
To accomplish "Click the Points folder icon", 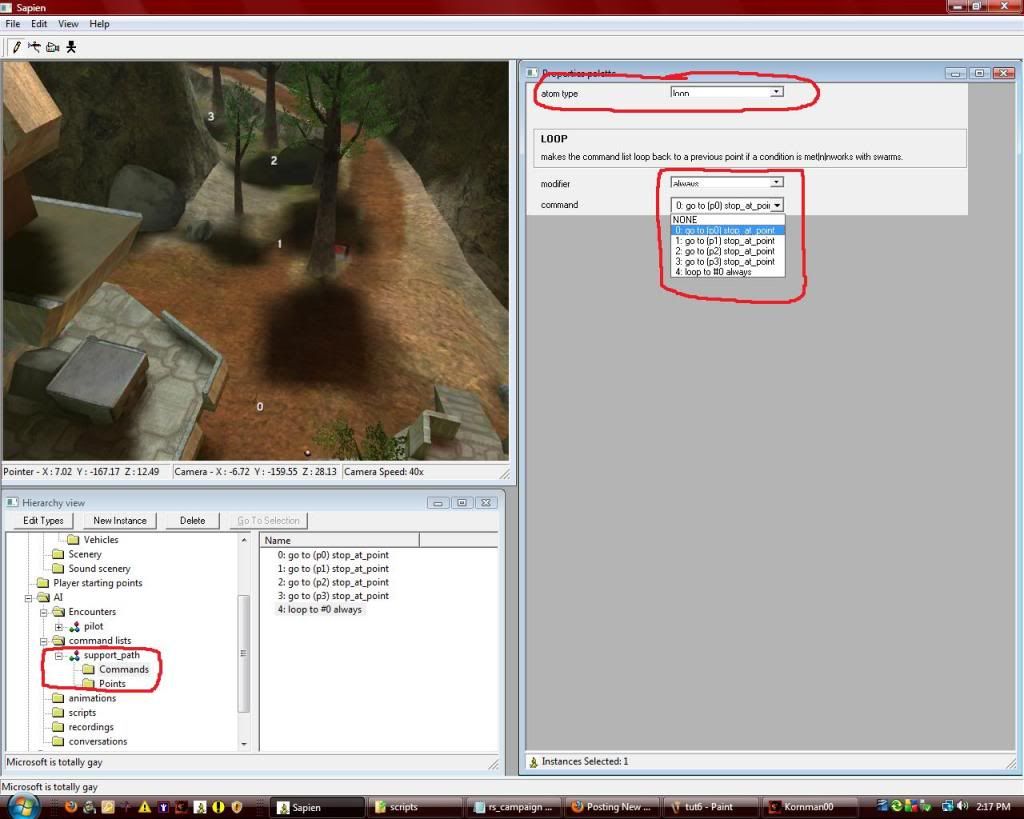I will point(89,684).
